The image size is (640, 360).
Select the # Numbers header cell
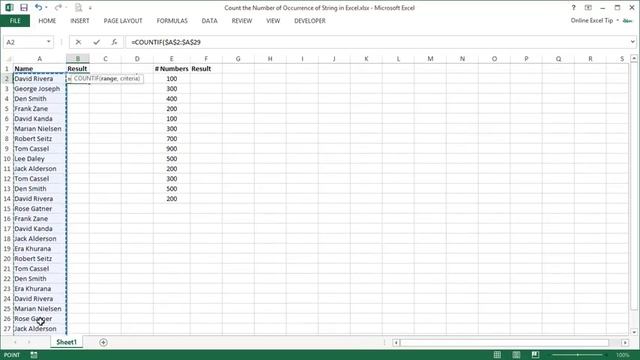171,69
